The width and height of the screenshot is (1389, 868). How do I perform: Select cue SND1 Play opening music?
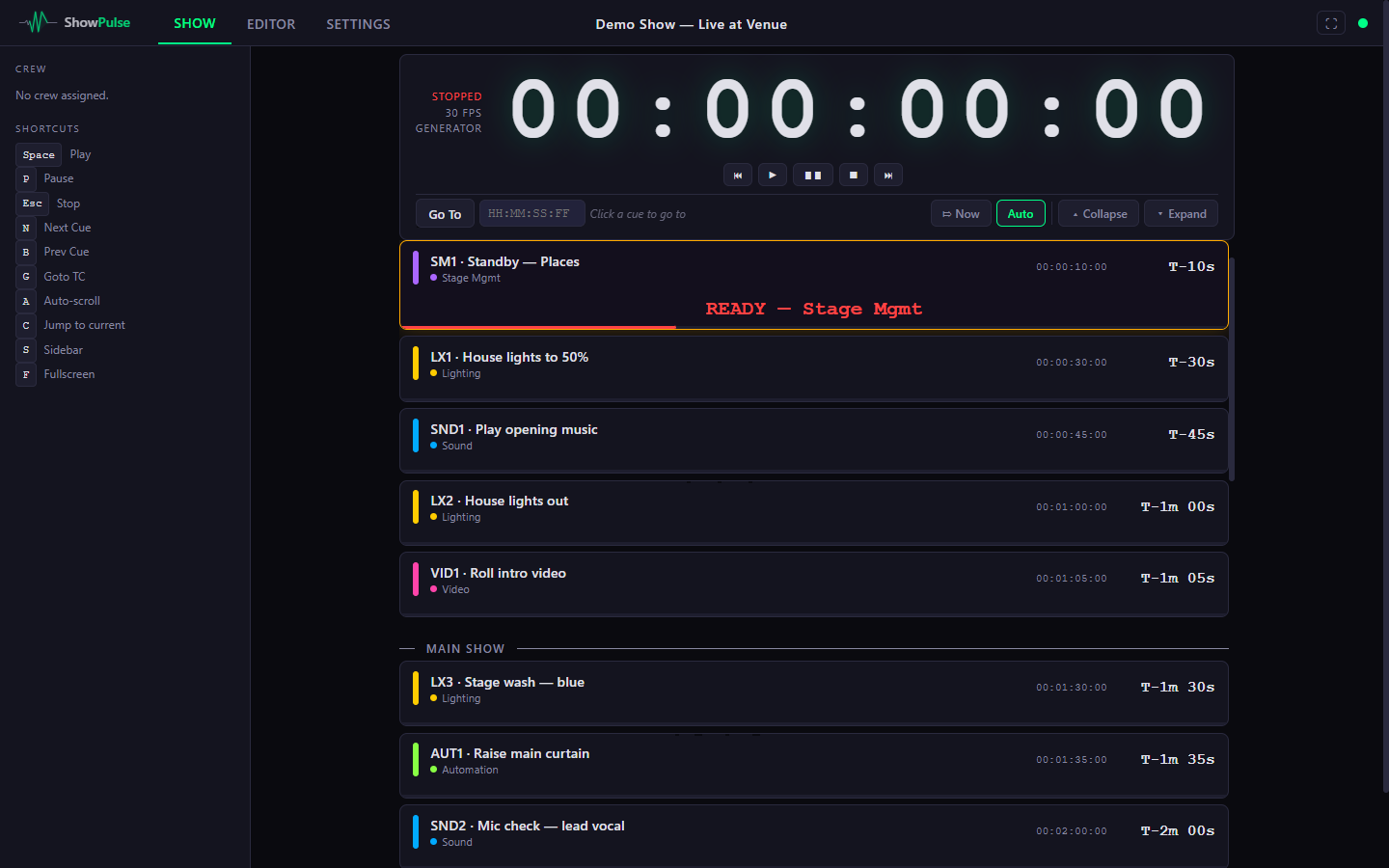(x=814, y=441)
